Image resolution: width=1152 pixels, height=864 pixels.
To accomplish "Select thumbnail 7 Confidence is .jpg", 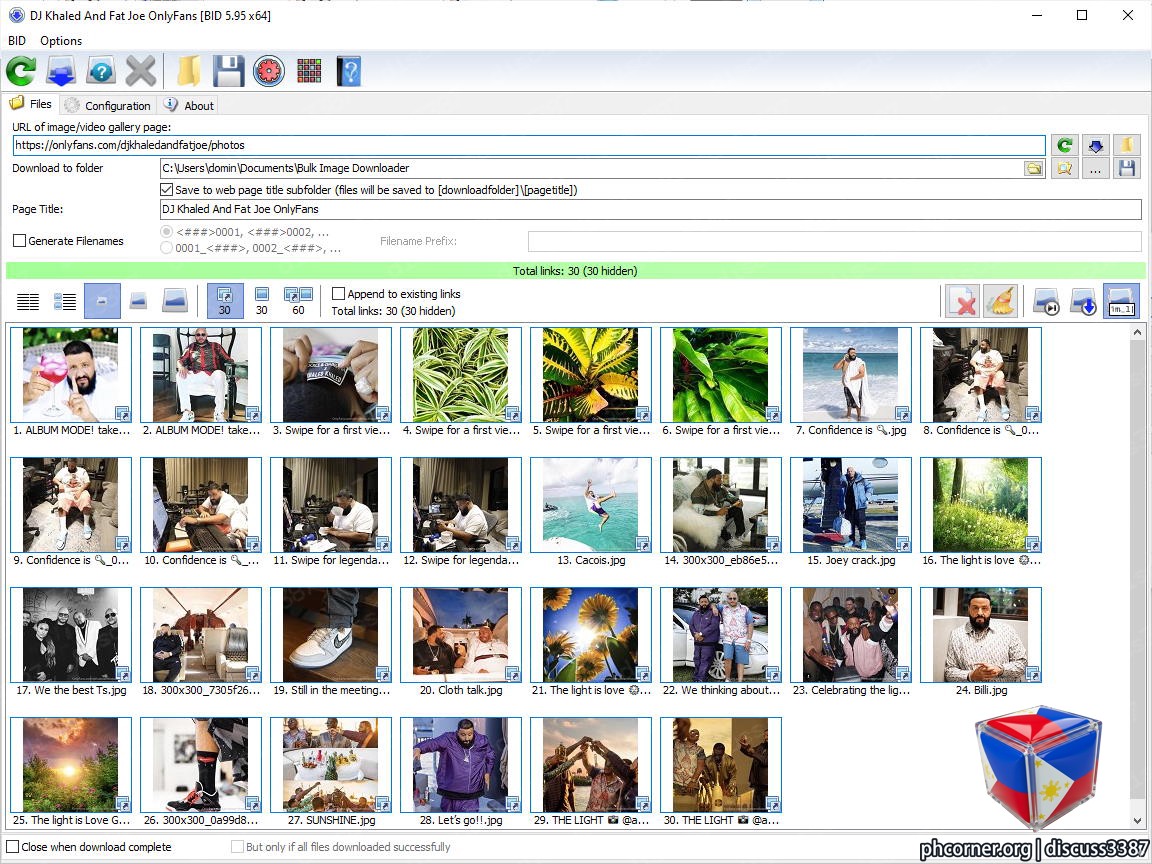I will click(x=851, y=375).
